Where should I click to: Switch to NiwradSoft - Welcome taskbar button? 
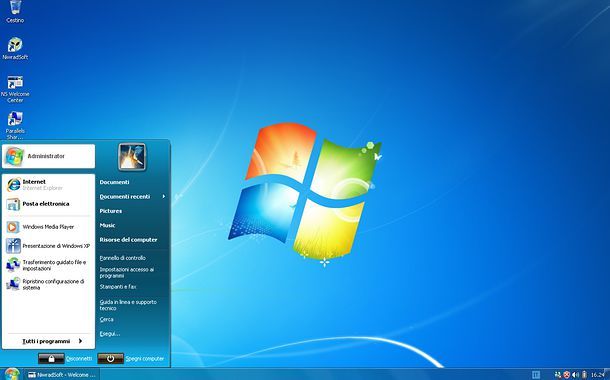pyautogui.click(x=61, y=375)
